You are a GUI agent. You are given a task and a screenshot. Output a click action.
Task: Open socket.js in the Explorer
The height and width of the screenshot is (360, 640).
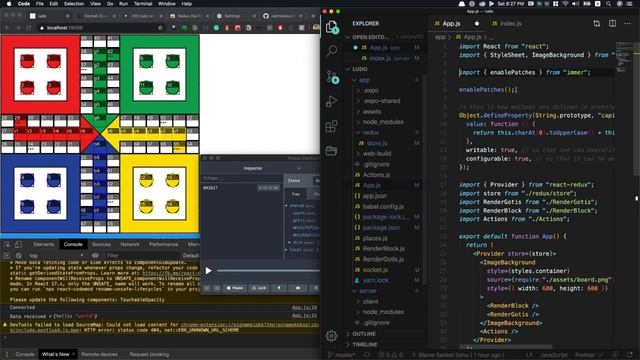[x=375, y=270]
